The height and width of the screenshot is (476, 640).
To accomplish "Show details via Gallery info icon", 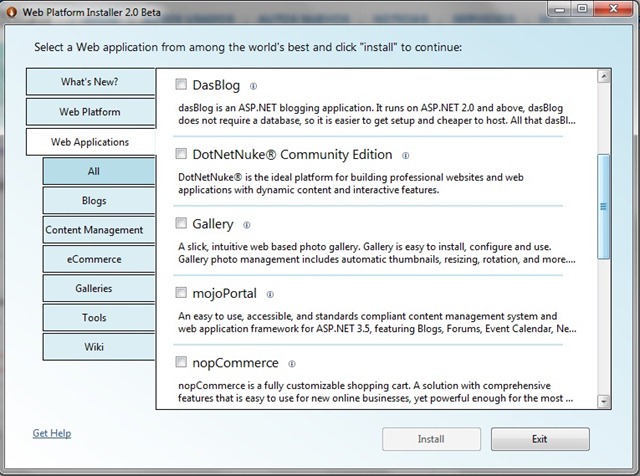I will tap(247, 225).
